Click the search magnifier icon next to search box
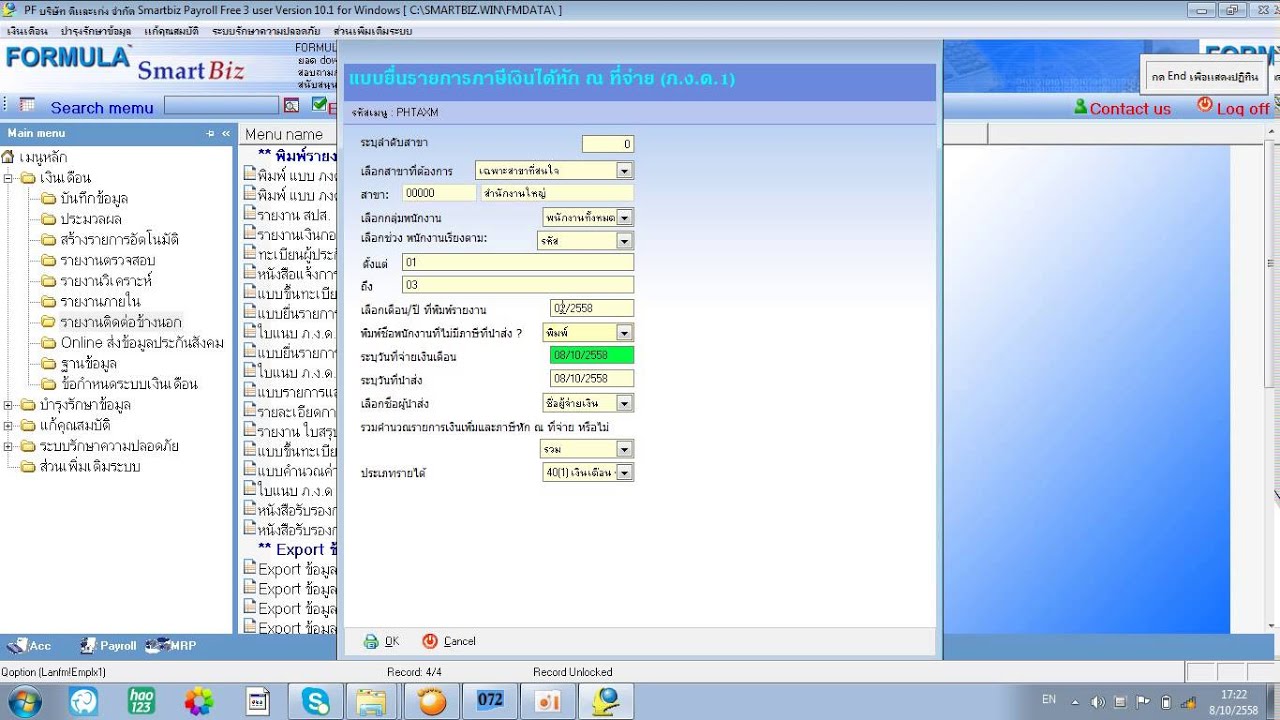This screenshot has width=1280, height=720. (x=291, y=105)
